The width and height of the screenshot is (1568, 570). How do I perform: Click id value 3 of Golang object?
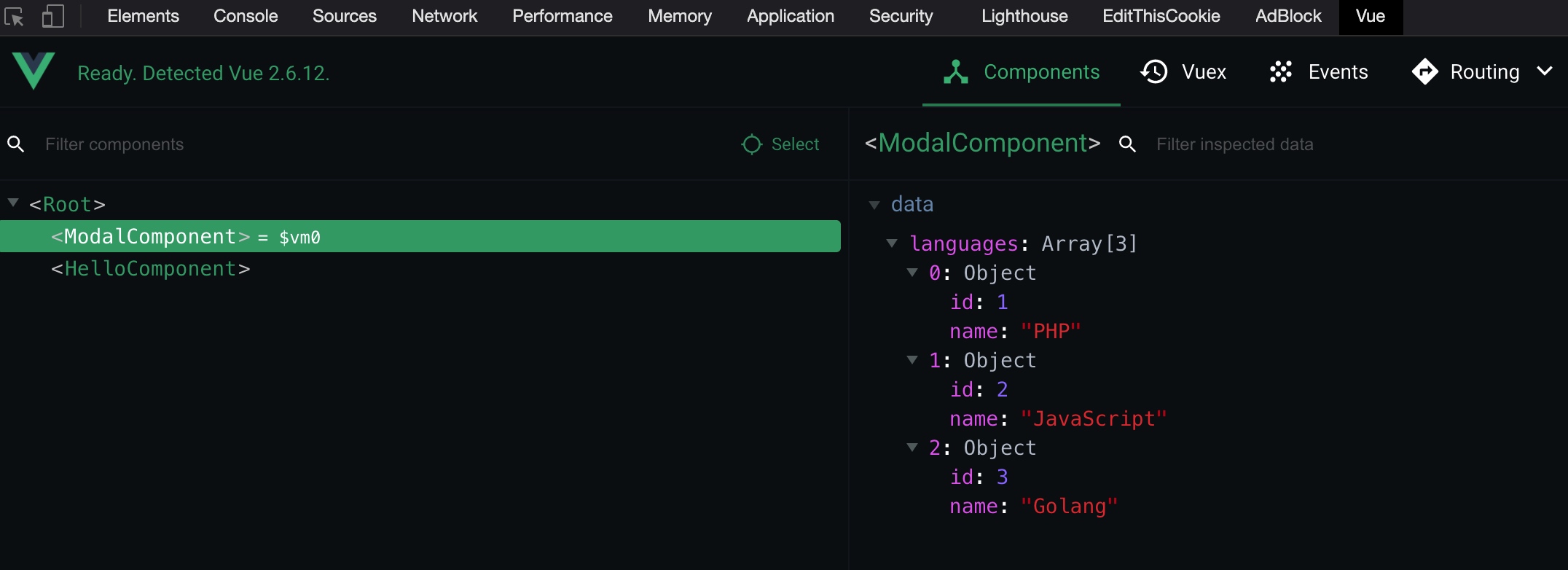pos(1002,477)
